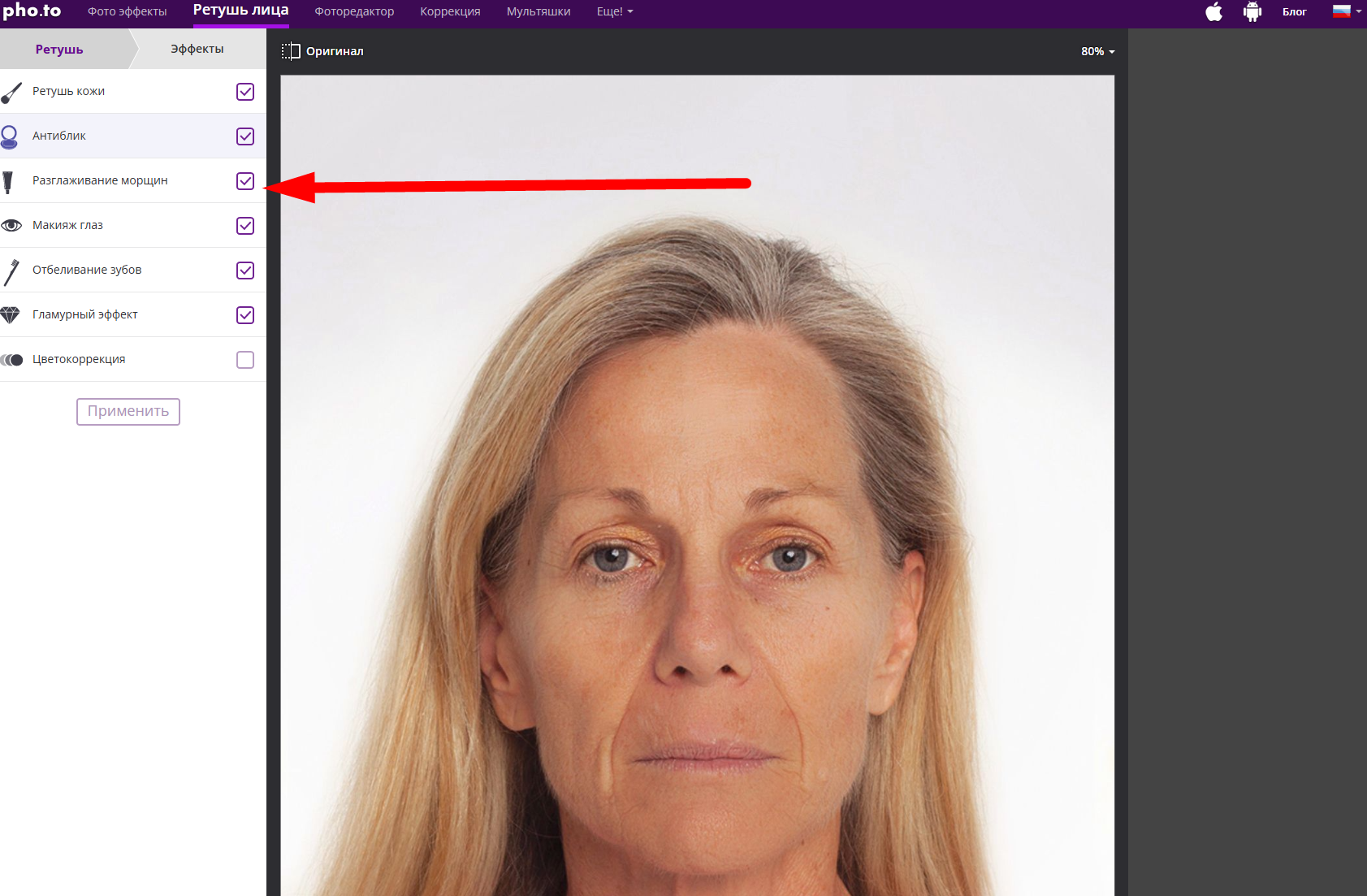Enable the Цветокоррекция checkbox
Image resolution: width=1367 pixels, height=896 pixels.
coord(245,360)
